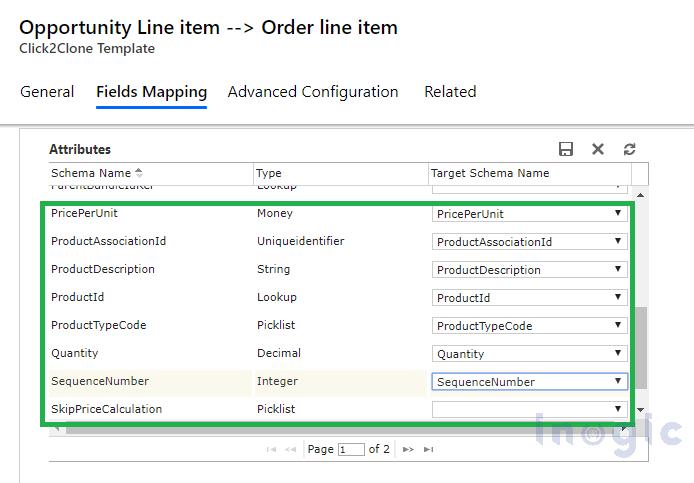Image resolution: width=694 pixels, height=483 pixels.
Task: Click the save icon above the grid
Action: [x=566, y=149]
